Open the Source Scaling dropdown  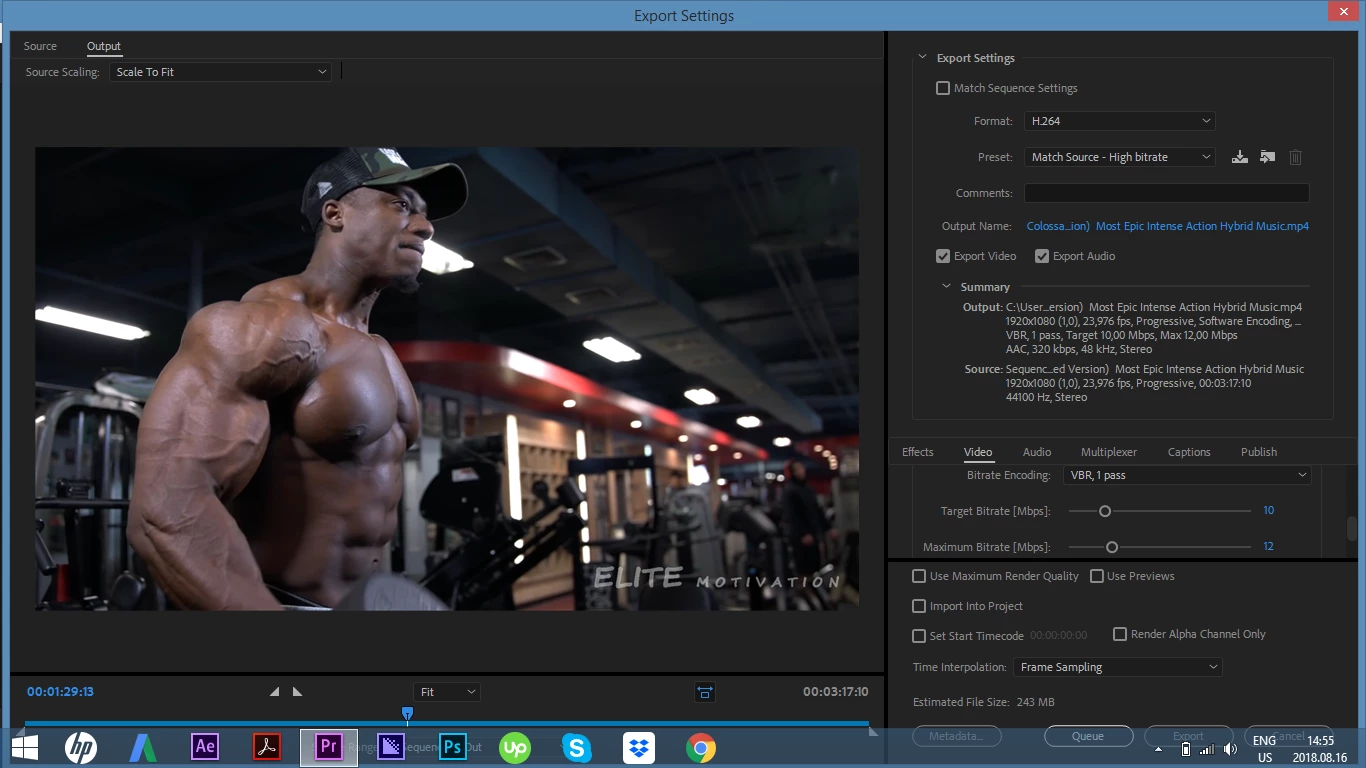coord(220,72)
